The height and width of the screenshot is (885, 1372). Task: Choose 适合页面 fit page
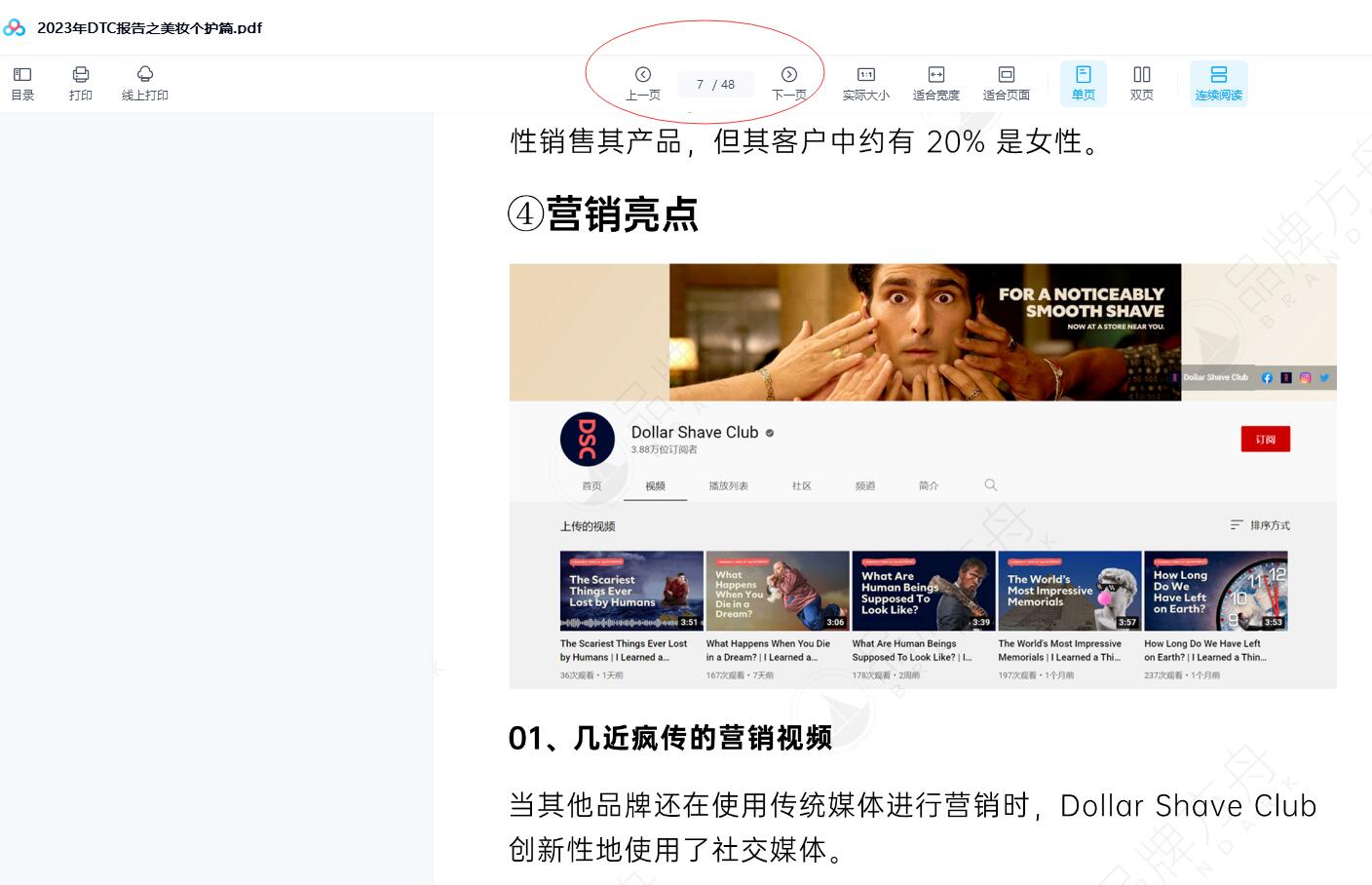[1006, 83]
